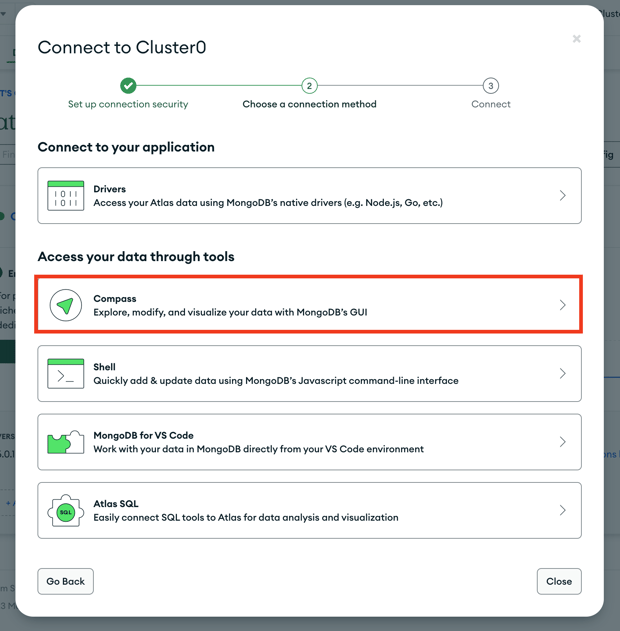Click the Go Back button
This screenshot has width=620, height=631.
coord(66,582)
